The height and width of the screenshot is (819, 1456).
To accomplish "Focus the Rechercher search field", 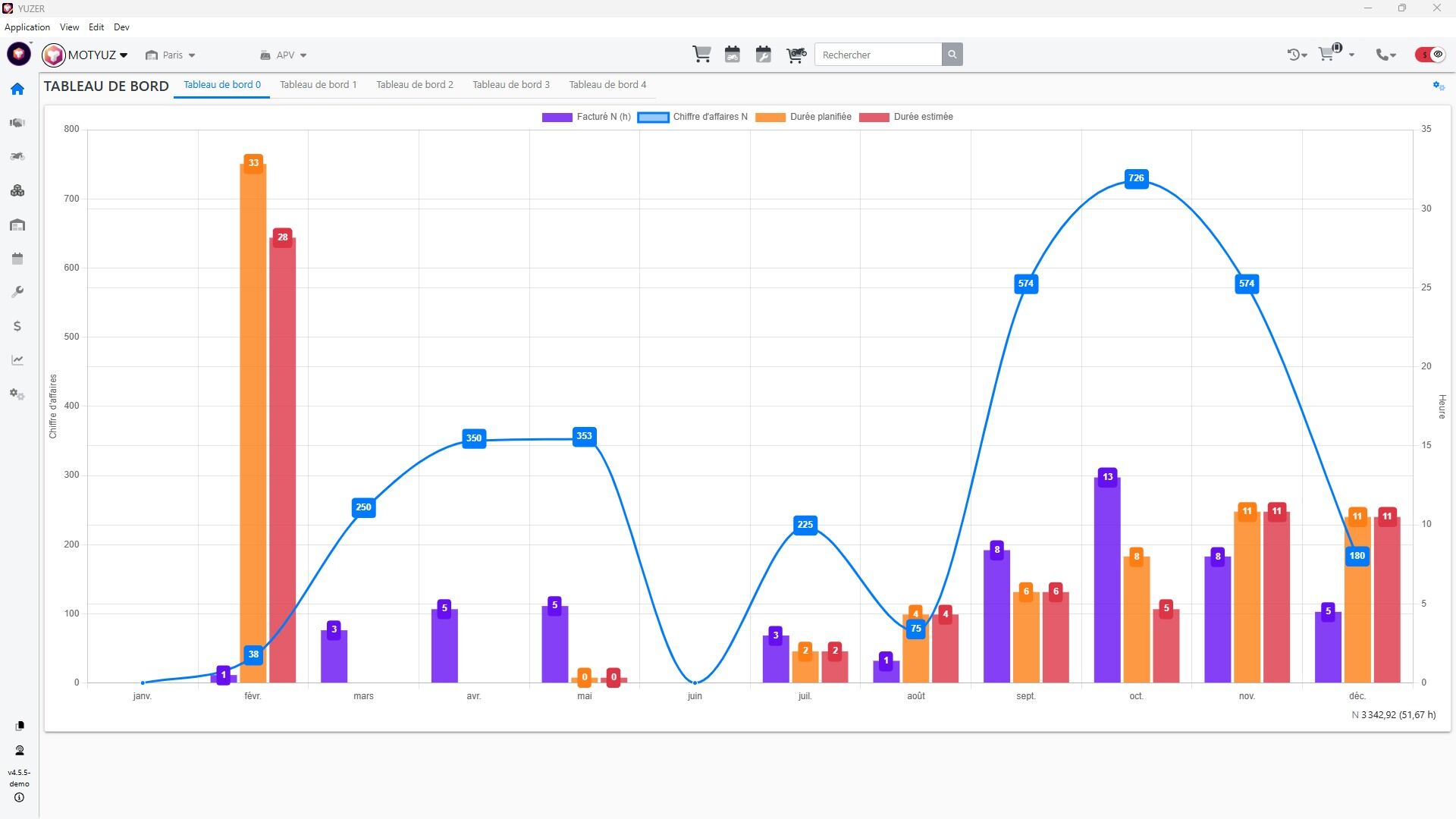I will tap(878, 55).
